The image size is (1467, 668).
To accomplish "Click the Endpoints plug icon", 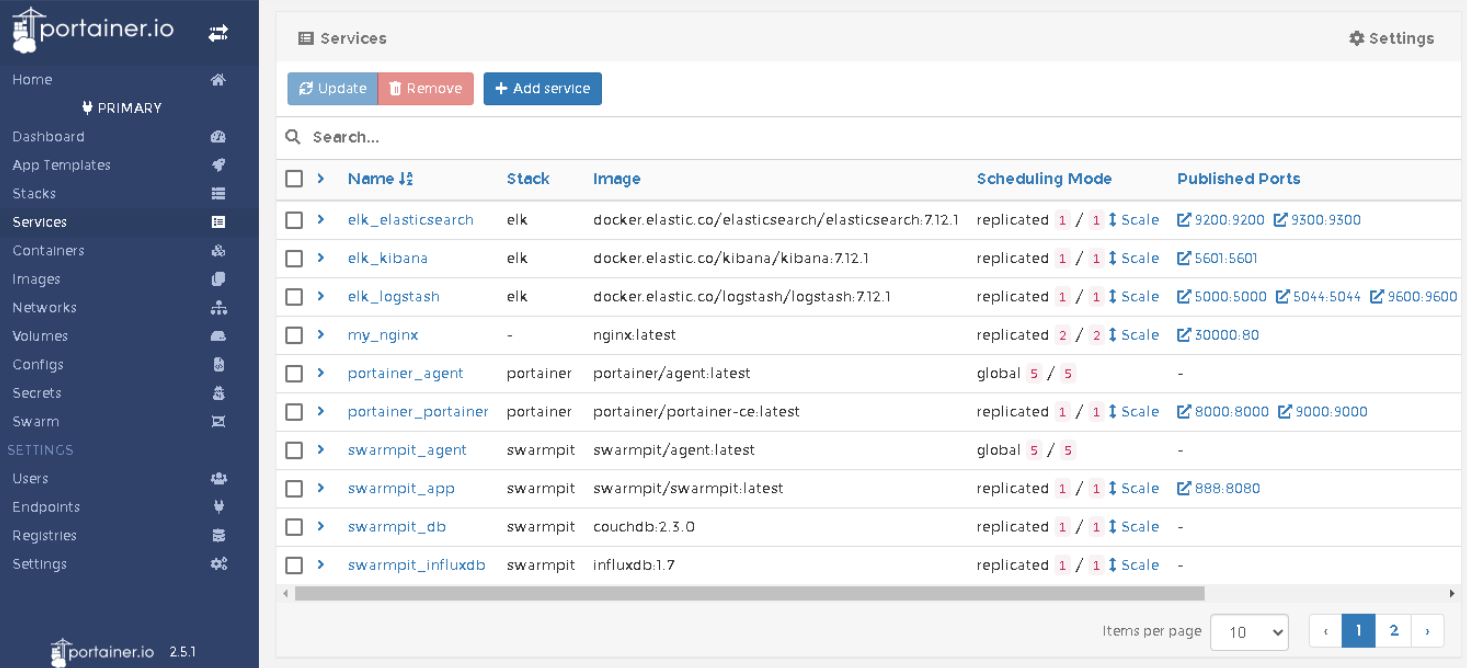I will point(218,507).
